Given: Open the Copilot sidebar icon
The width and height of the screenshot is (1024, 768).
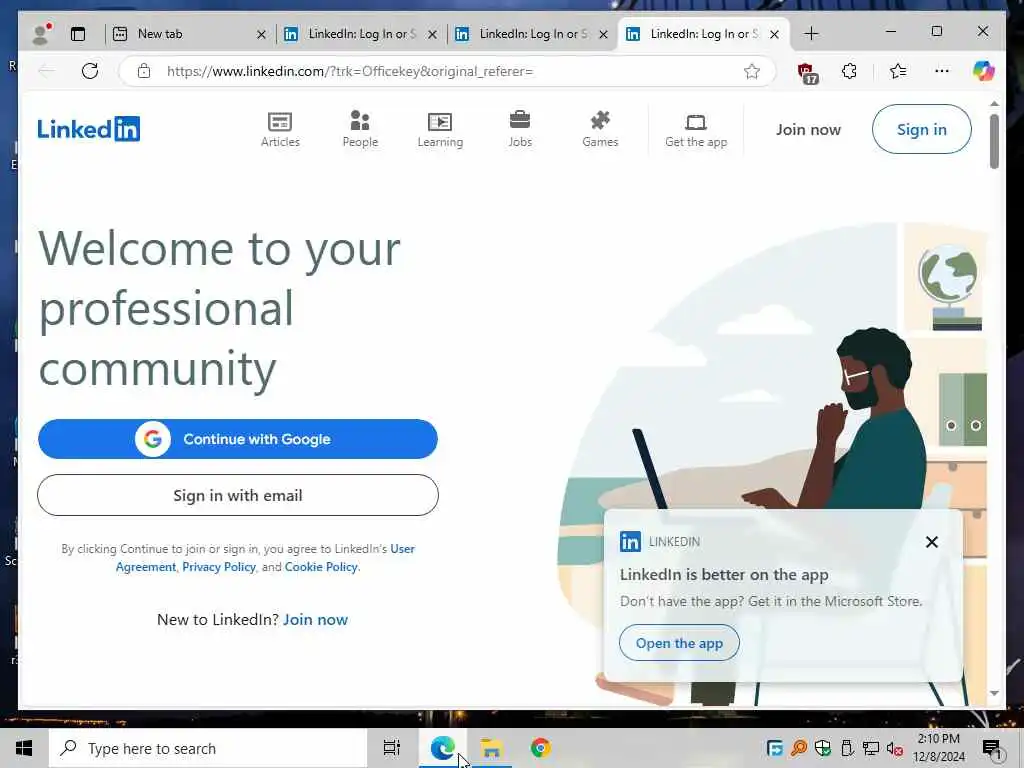Looking at the screenshot, I should [x=984, y=71].
